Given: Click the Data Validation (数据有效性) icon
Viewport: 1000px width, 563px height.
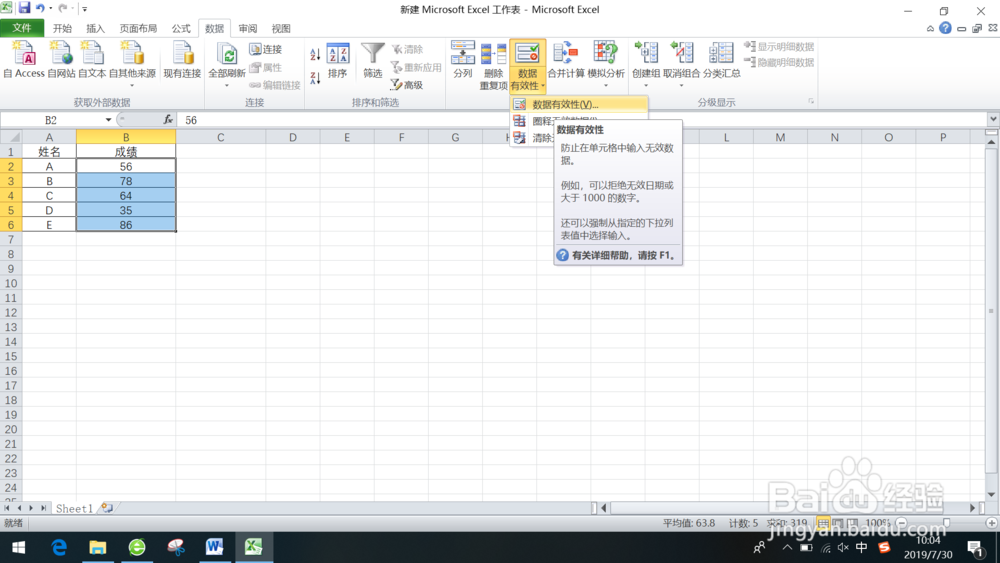Looking at the screenshot, I should tap(527, 54).
